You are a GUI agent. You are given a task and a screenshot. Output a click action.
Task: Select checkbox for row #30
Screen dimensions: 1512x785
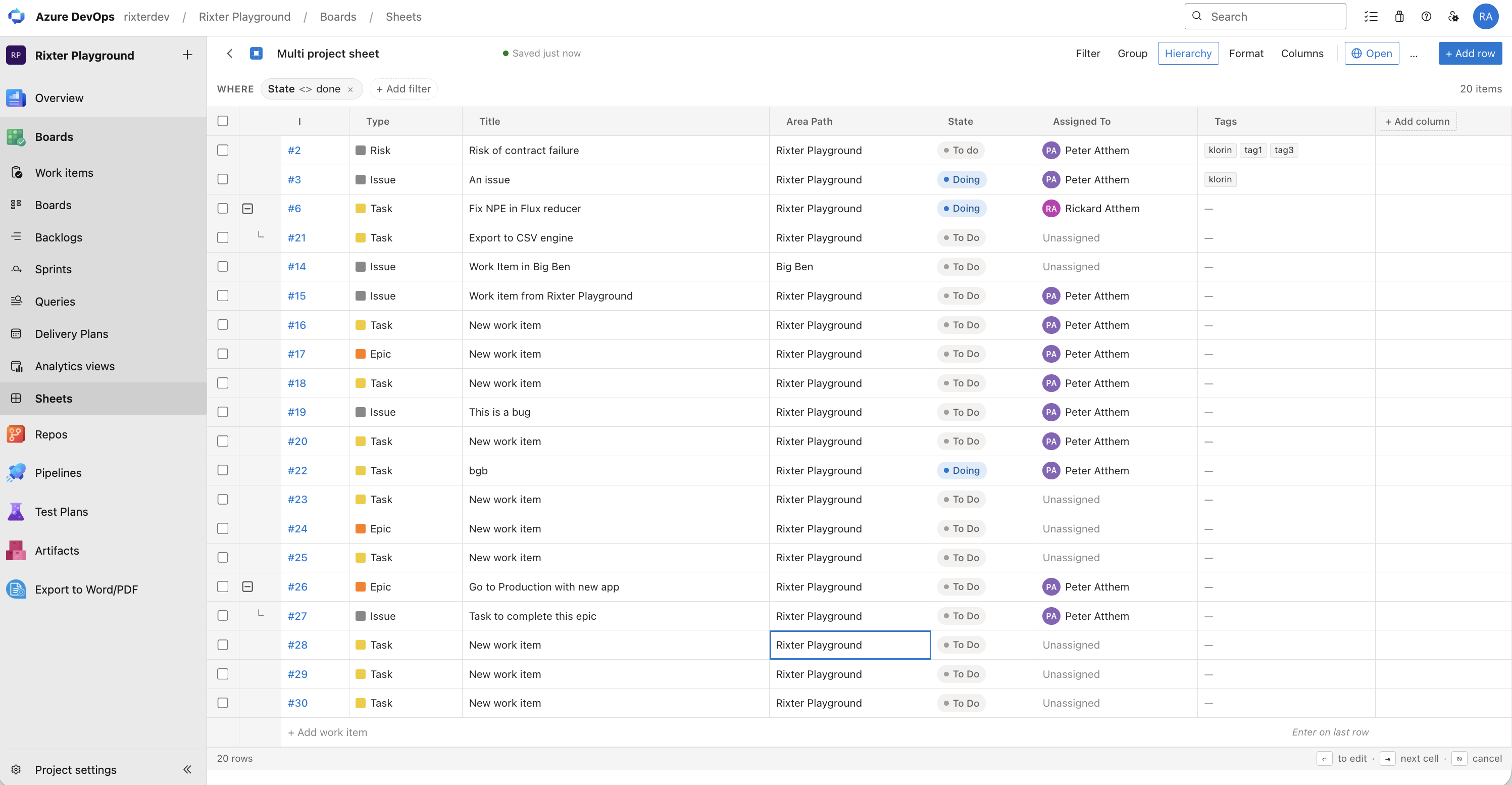click(223, 703)
